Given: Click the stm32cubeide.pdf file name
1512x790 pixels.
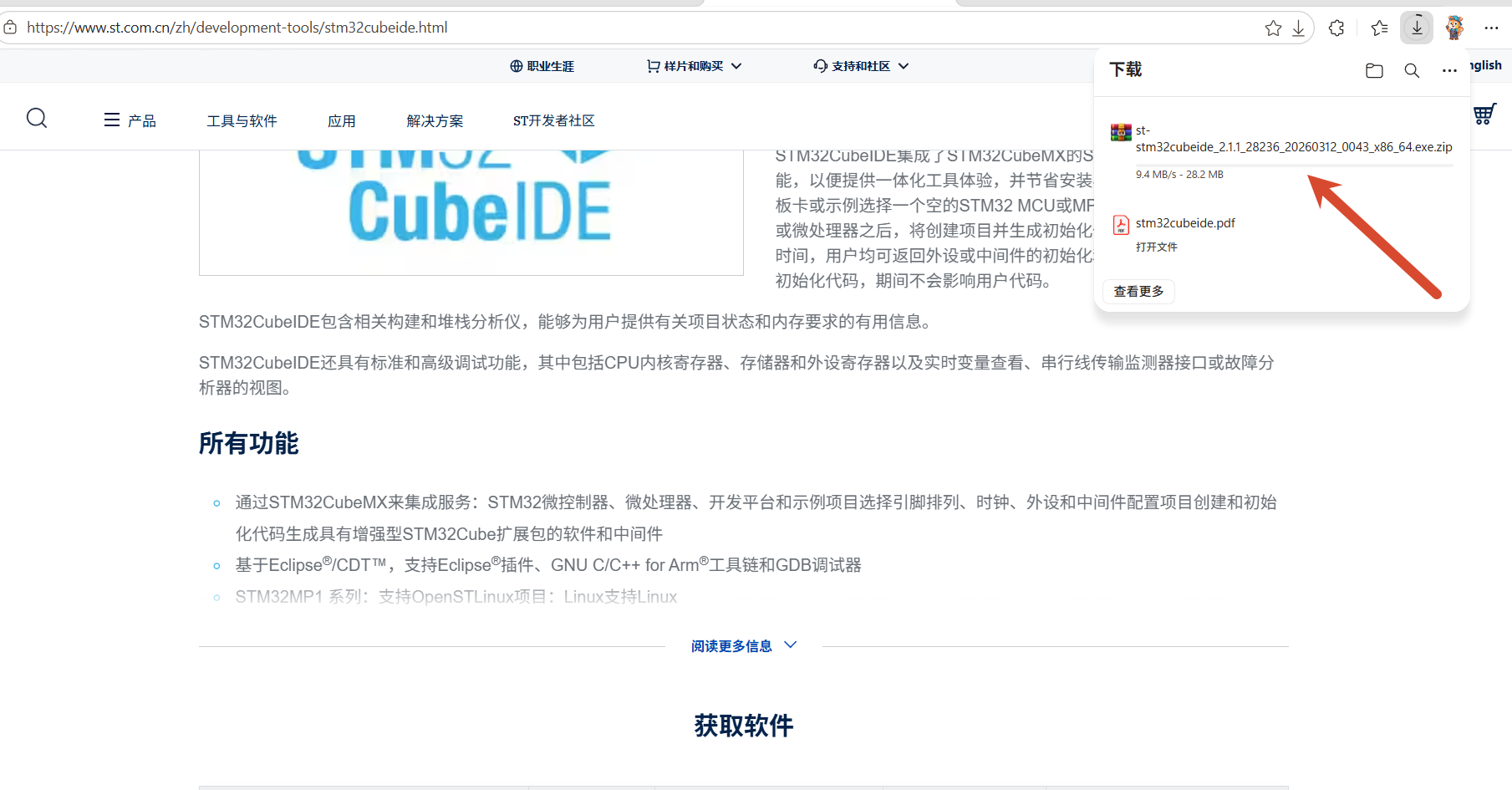Looking at the screenshot, I should click(1185, 223).
